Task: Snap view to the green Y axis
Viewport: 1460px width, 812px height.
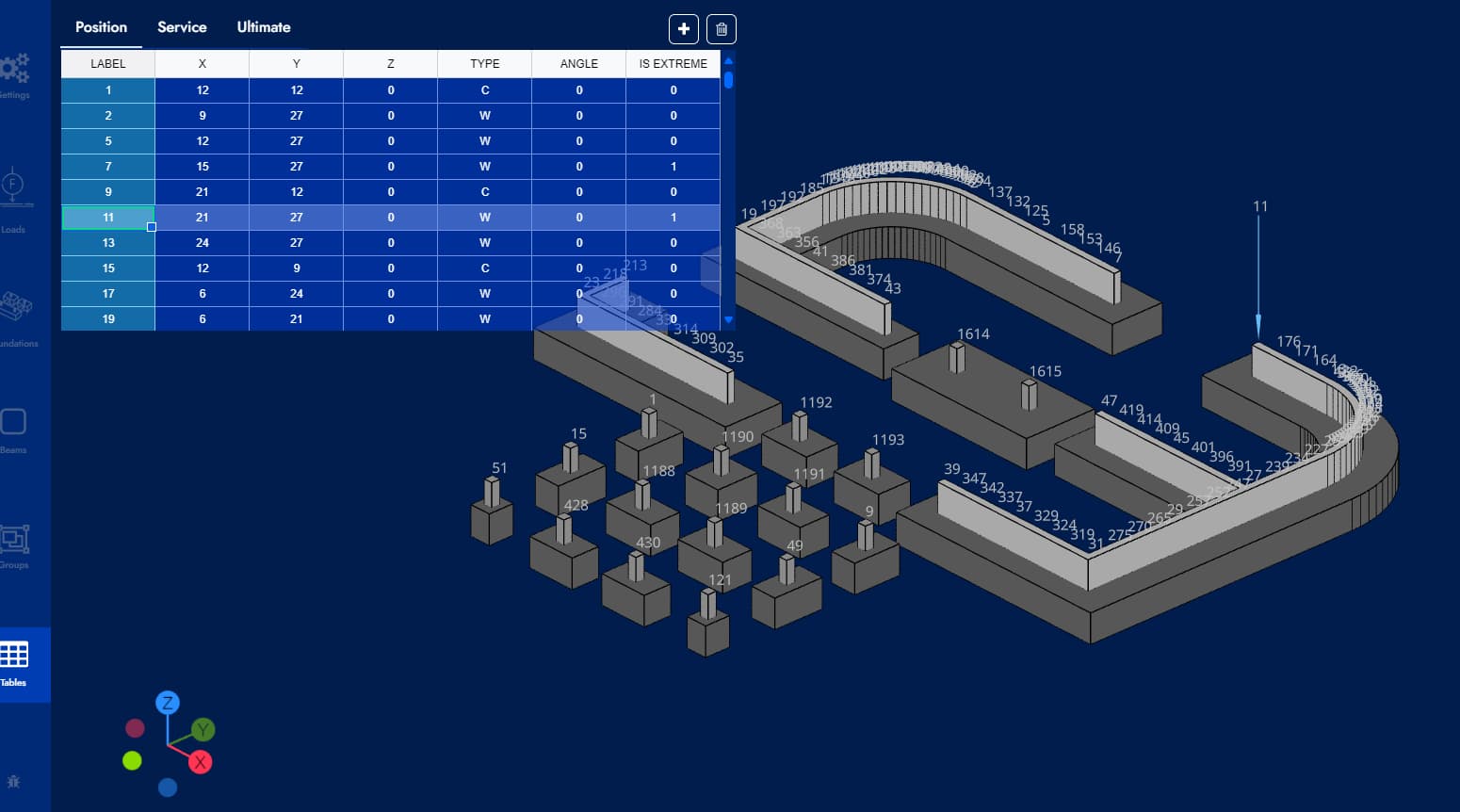Action: tap(203, 729)
